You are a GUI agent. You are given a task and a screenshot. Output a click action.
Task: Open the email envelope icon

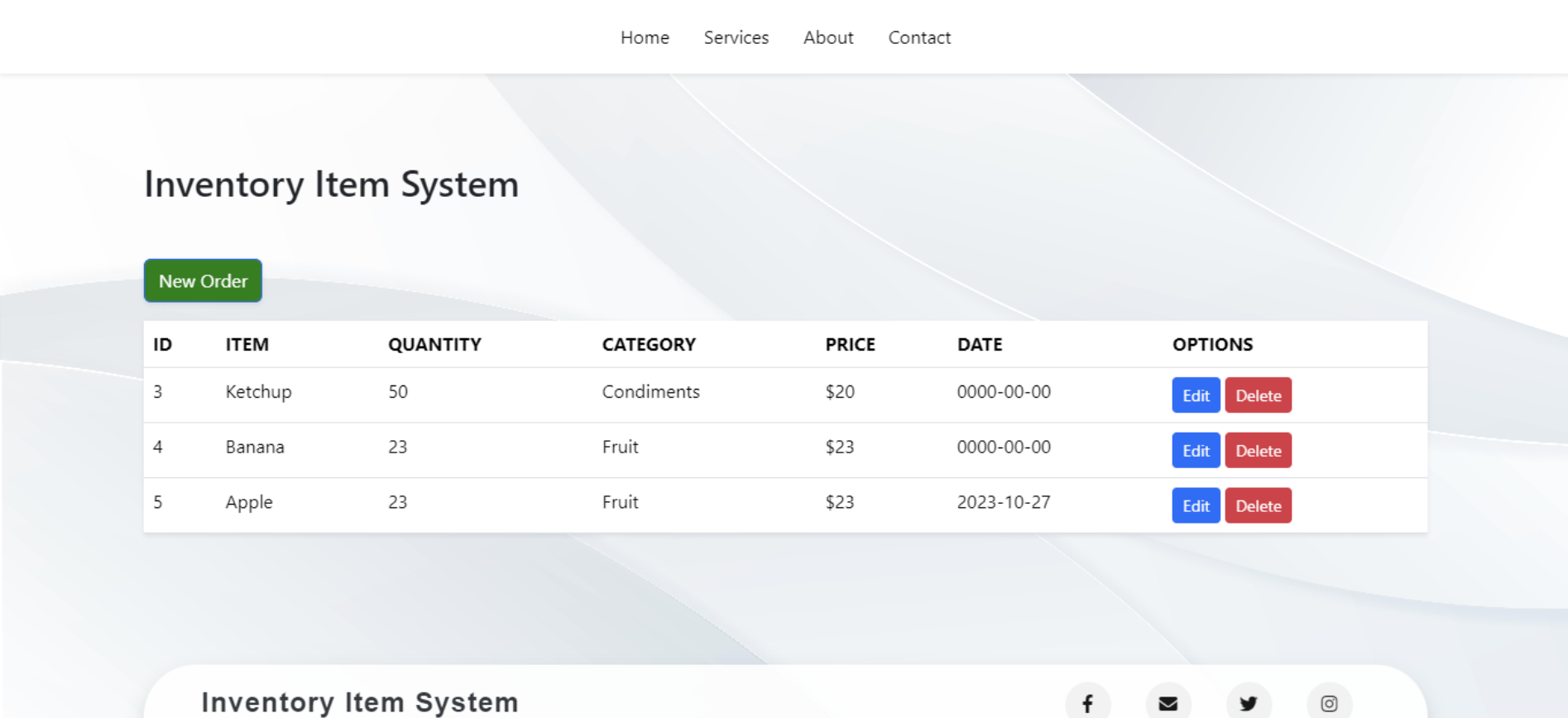point(1168,702)
